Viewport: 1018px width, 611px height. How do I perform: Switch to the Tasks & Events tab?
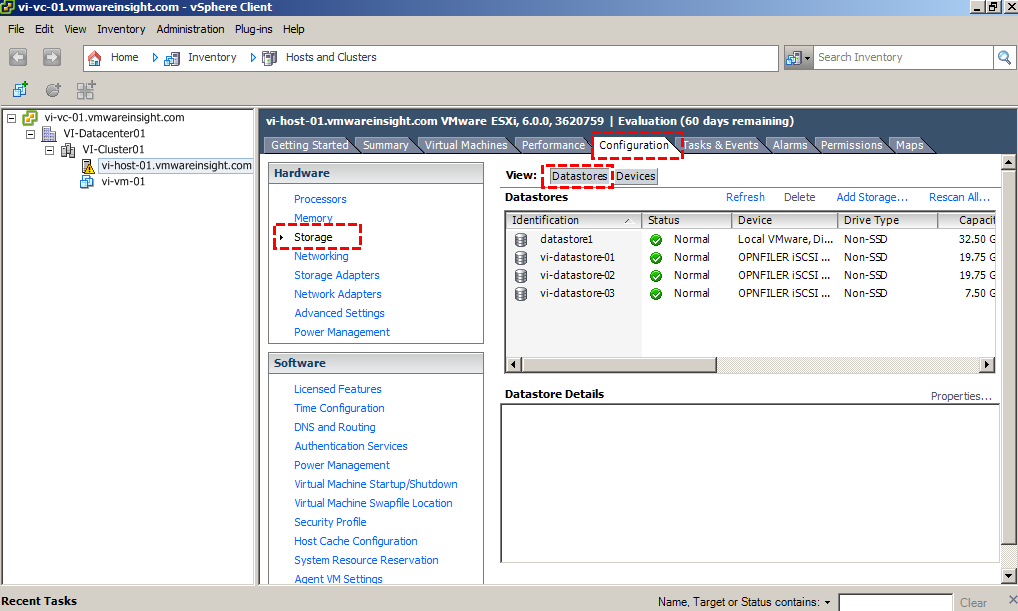(x=721, y=144)
